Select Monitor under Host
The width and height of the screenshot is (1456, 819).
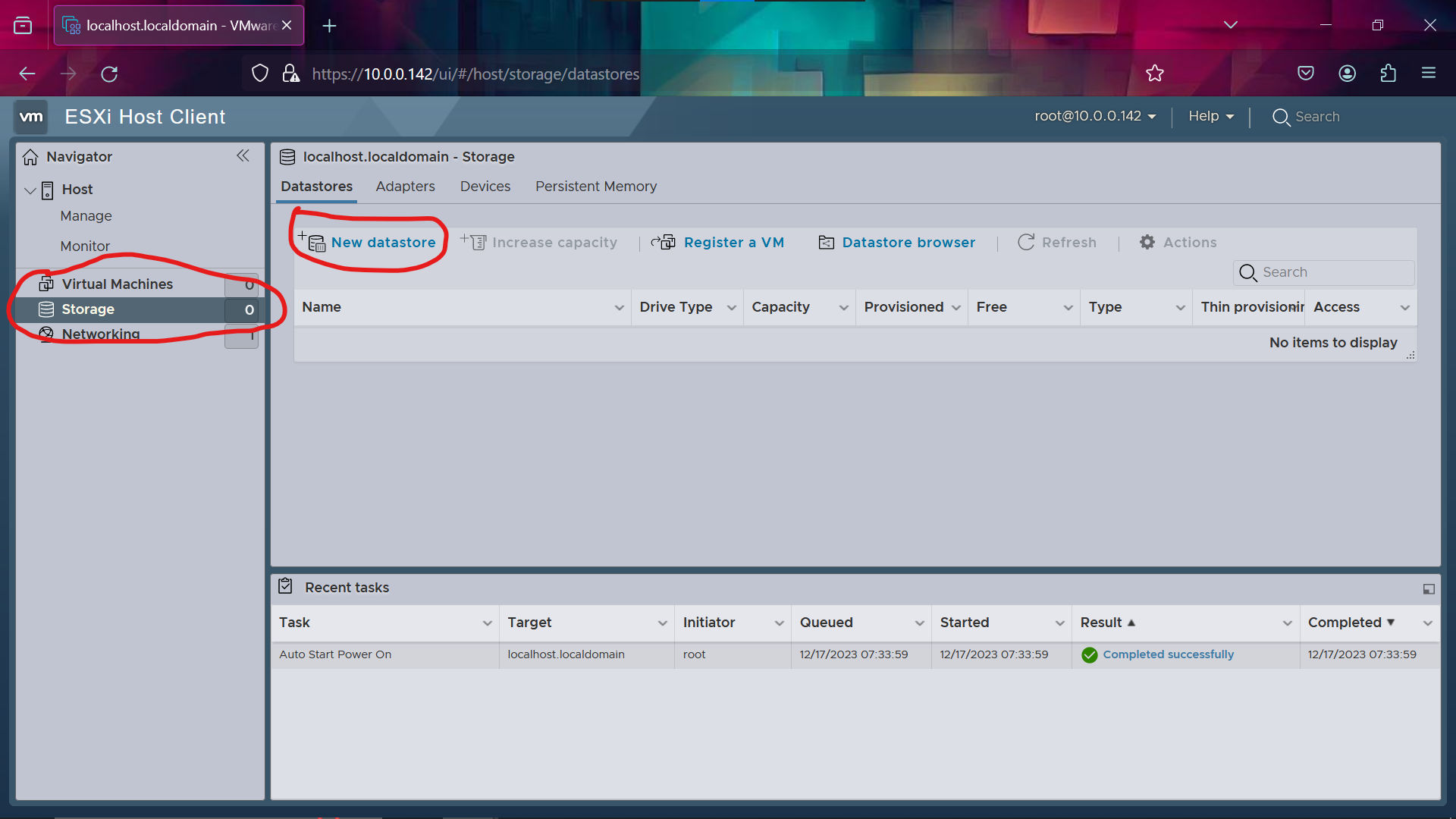click(x=85, y=246)
